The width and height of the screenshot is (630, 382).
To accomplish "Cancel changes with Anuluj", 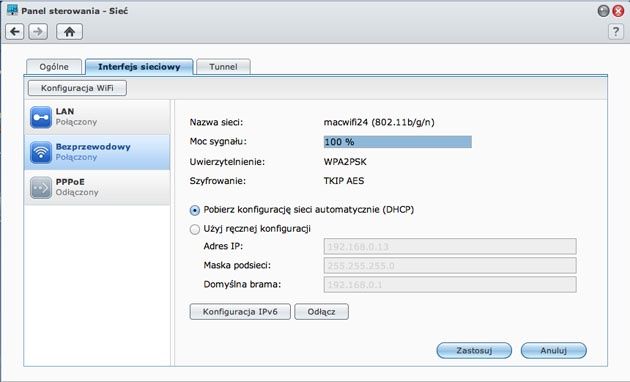I will click(554, 350).
